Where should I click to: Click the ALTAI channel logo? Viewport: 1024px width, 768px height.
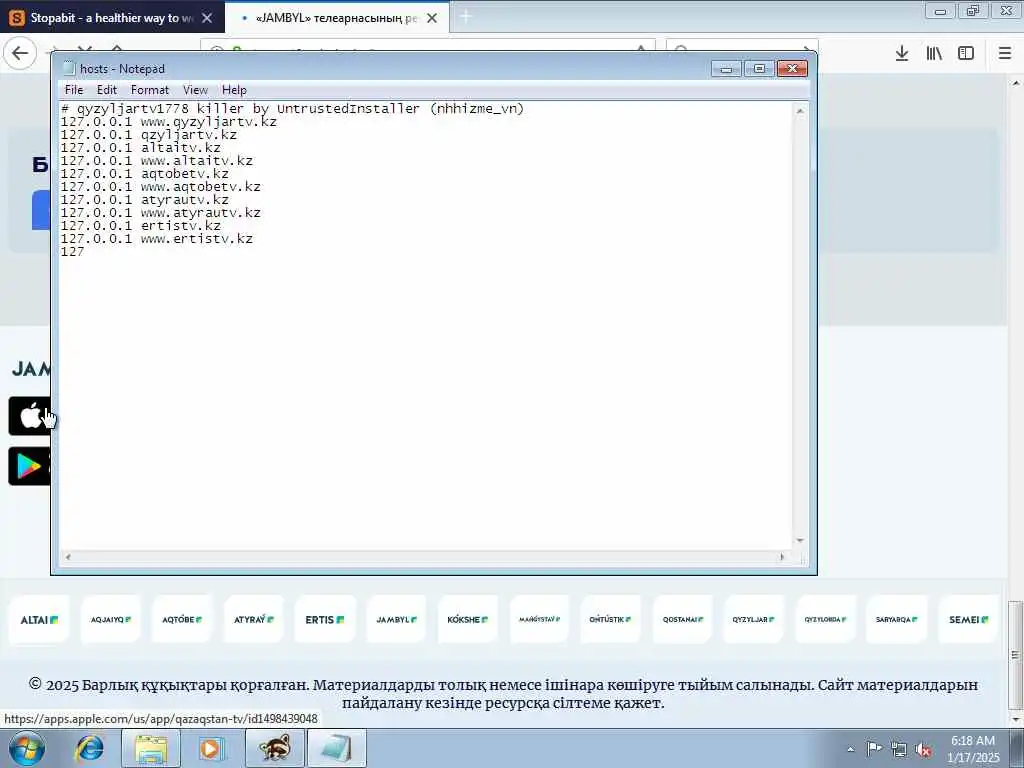39,619
